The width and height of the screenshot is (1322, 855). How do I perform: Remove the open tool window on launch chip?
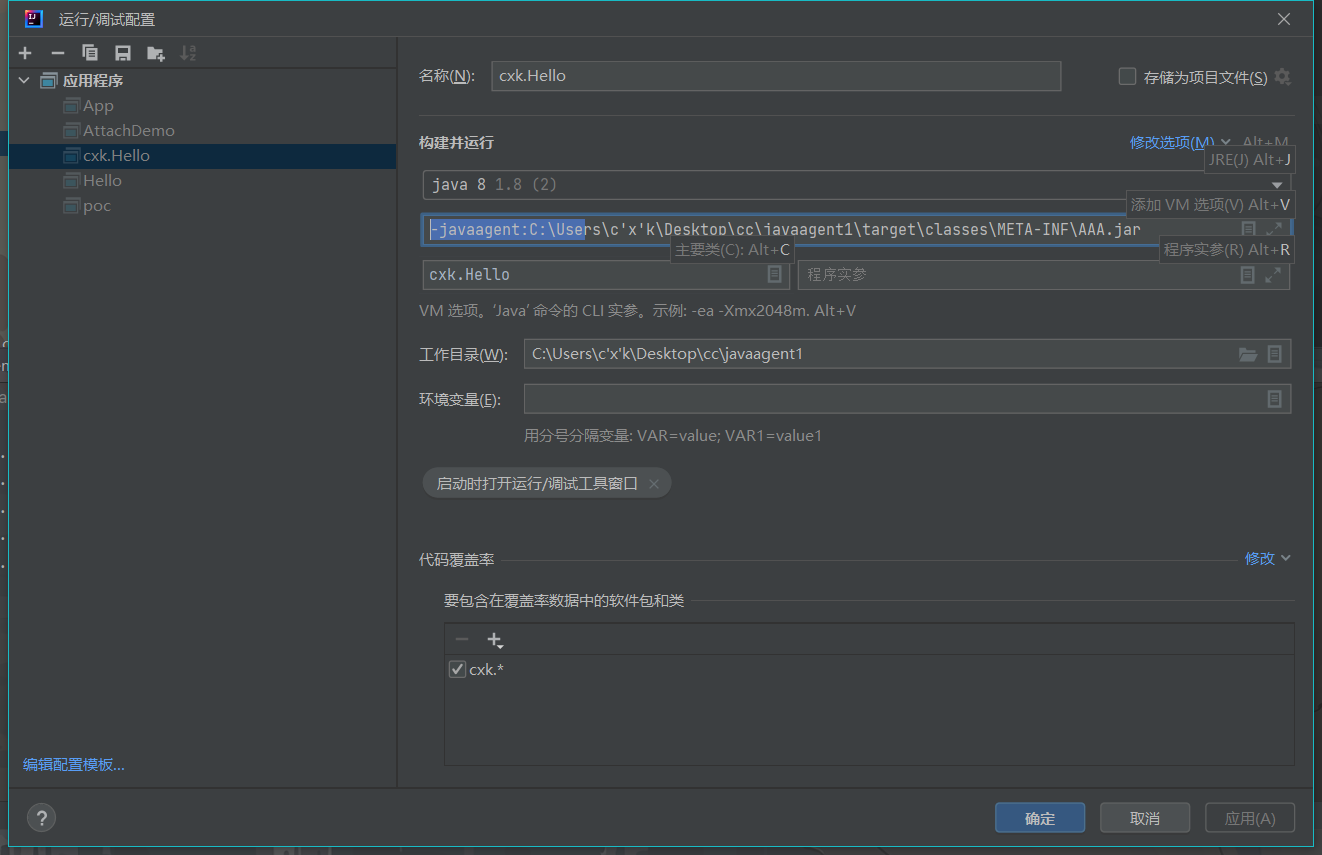(654, 483)
